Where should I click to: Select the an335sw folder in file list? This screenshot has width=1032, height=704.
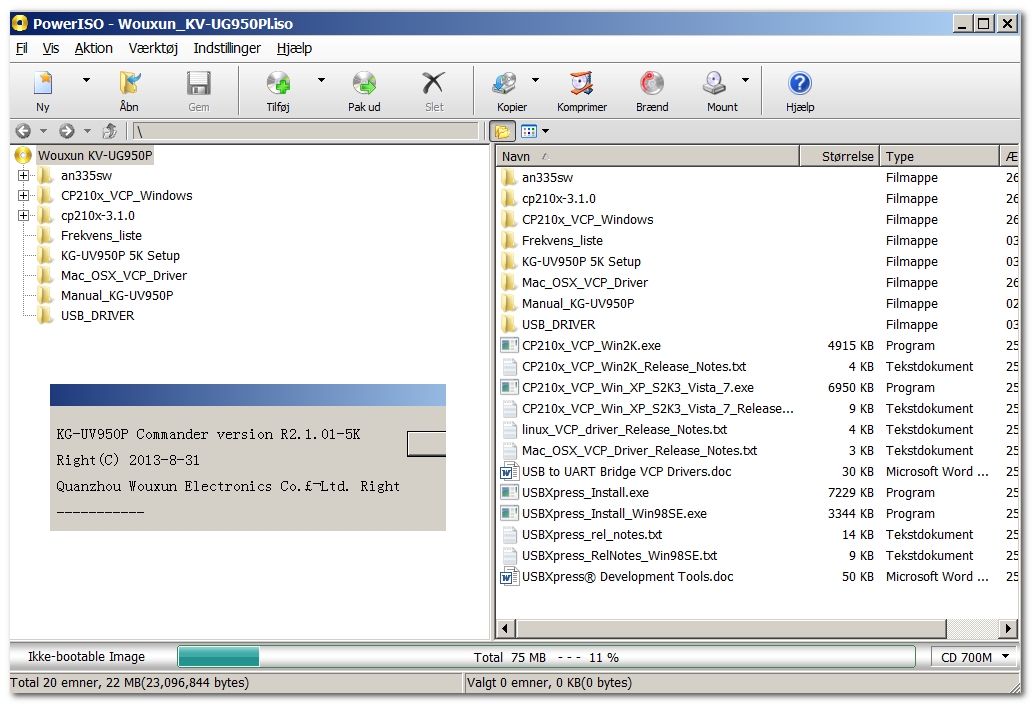[x=547, y=178]
